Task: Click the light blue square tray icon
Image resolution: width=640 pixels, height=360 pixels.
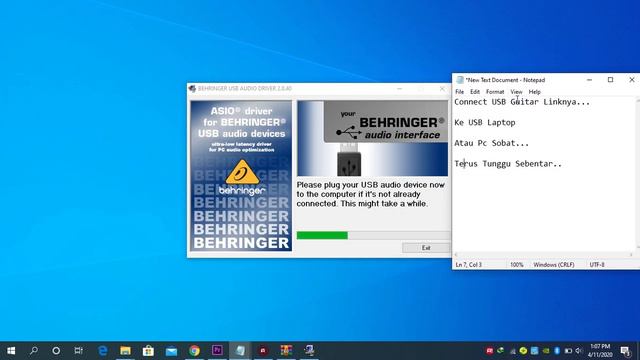Action: 534,351
